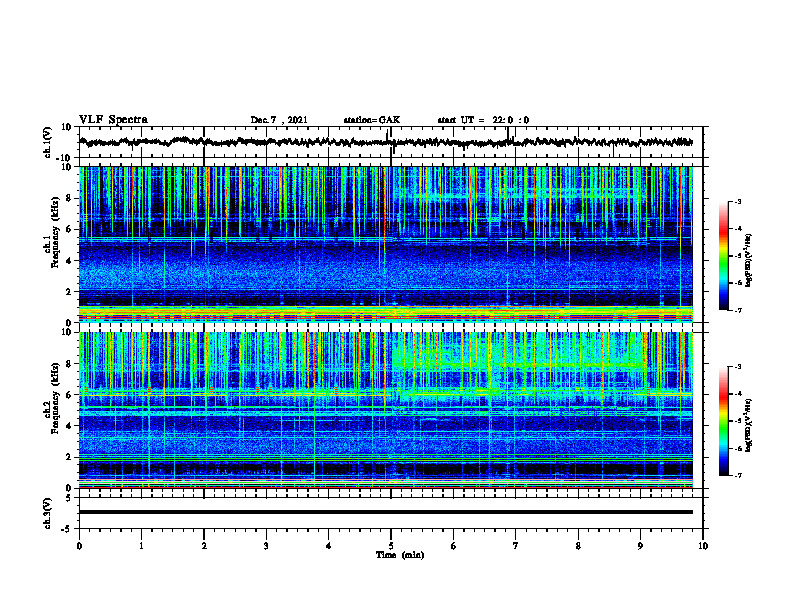The height and width of the screenshot is (612, 792).
Task: Click the ch.3(V) flat trace line
Action: [386, 512]
